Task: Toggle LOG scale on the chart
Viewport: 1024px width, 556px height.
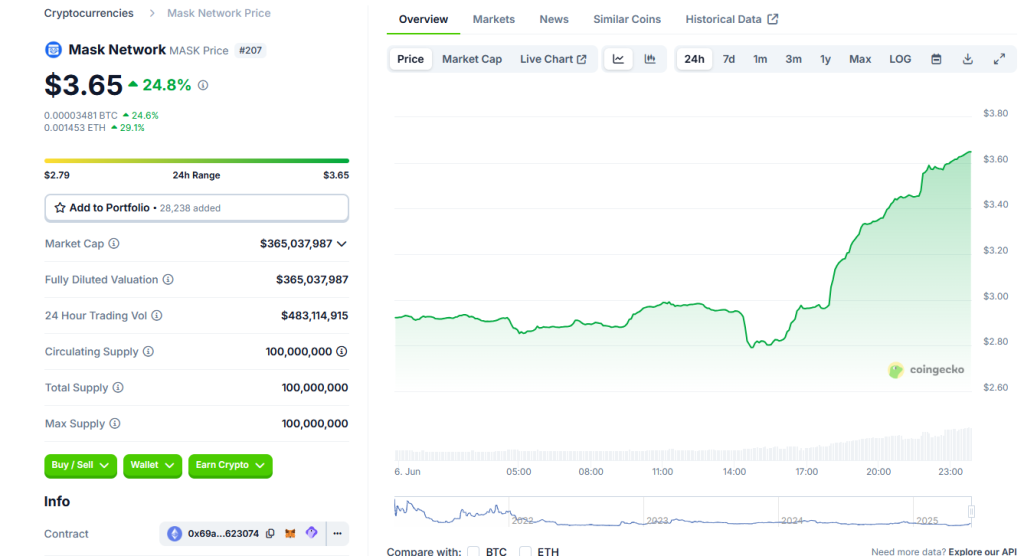Action: coord(900,59)
